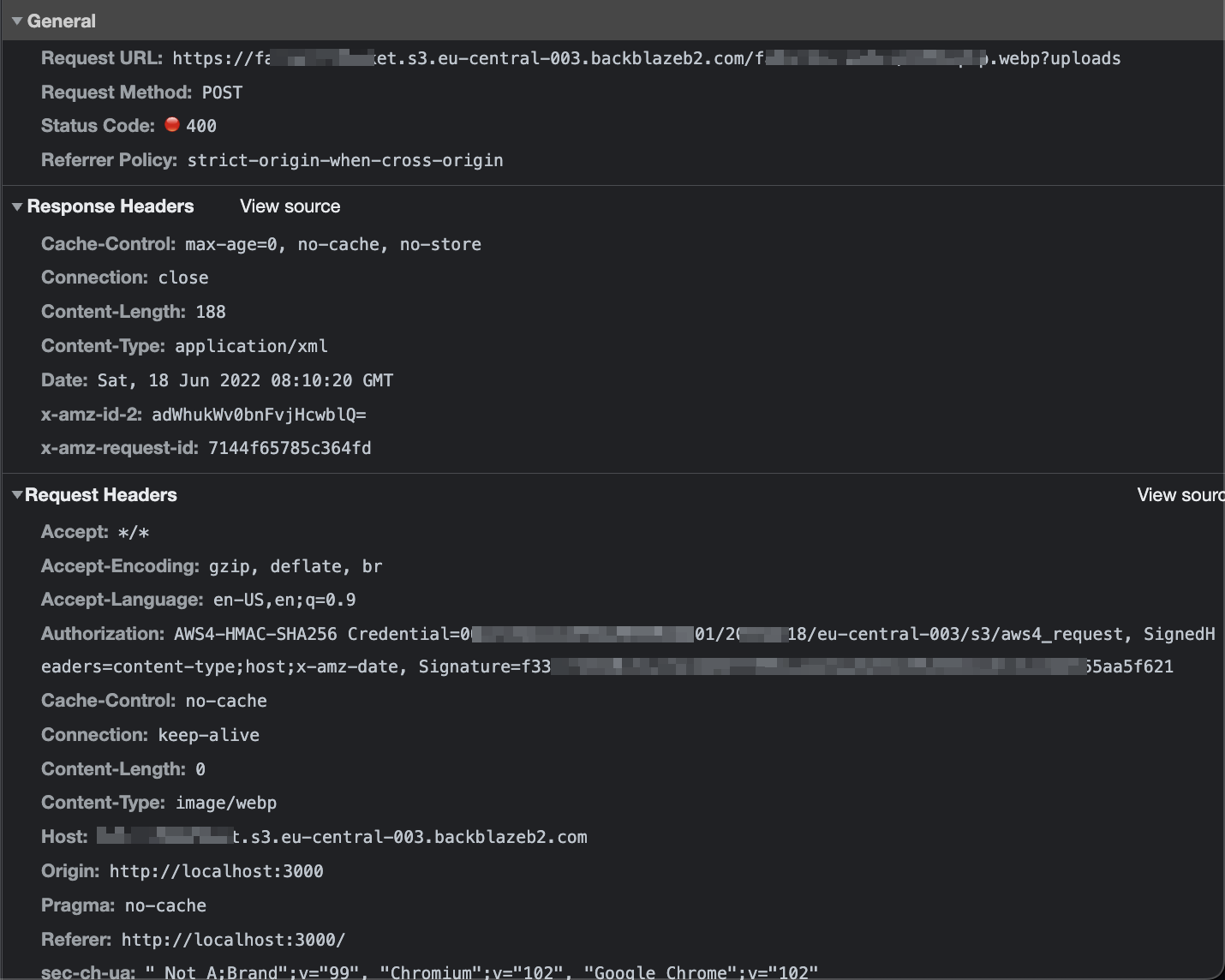Select the gzip deflate br Accept-Encoding value
The height and width of the screenshot is (980, 1225).
tap(296, 566)
